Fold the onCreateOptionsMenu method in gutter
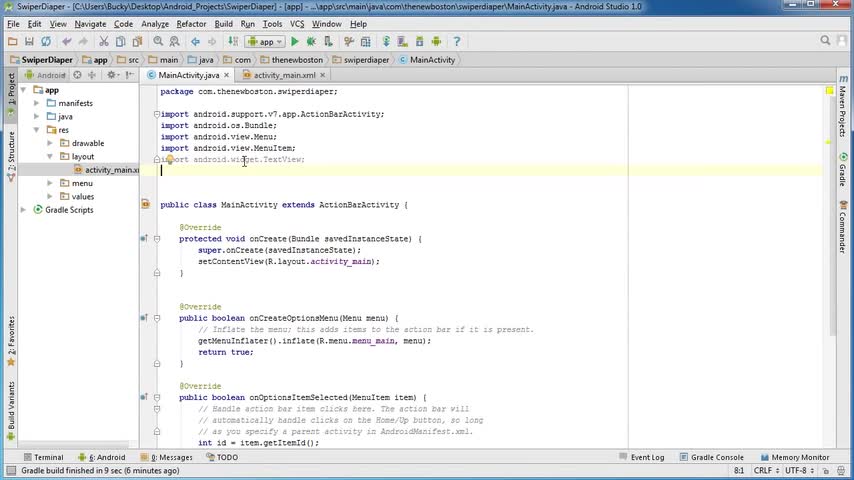The height and width of the screenshot is (480, 854). point(157,318)
